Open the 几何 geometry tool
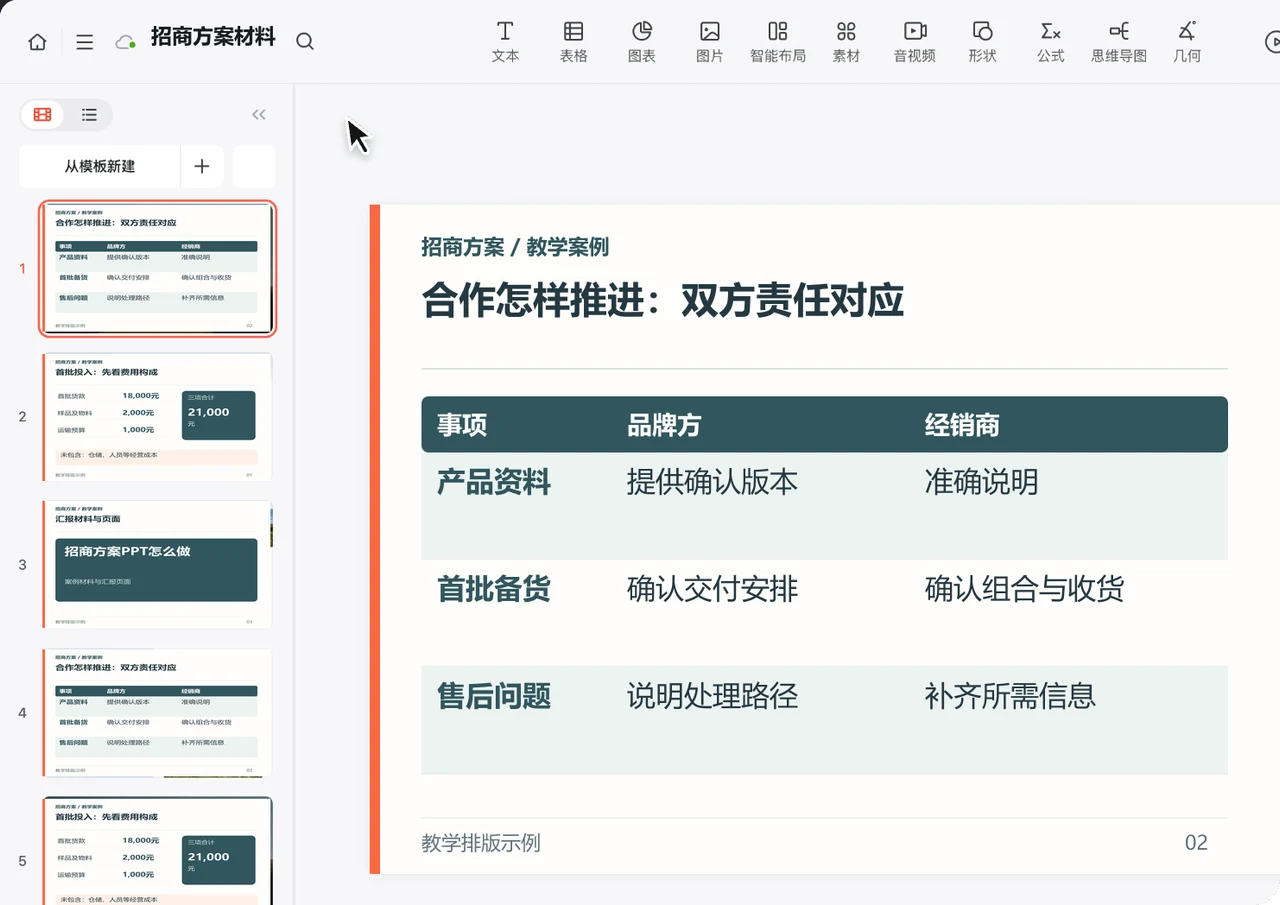 [1187, 42]
